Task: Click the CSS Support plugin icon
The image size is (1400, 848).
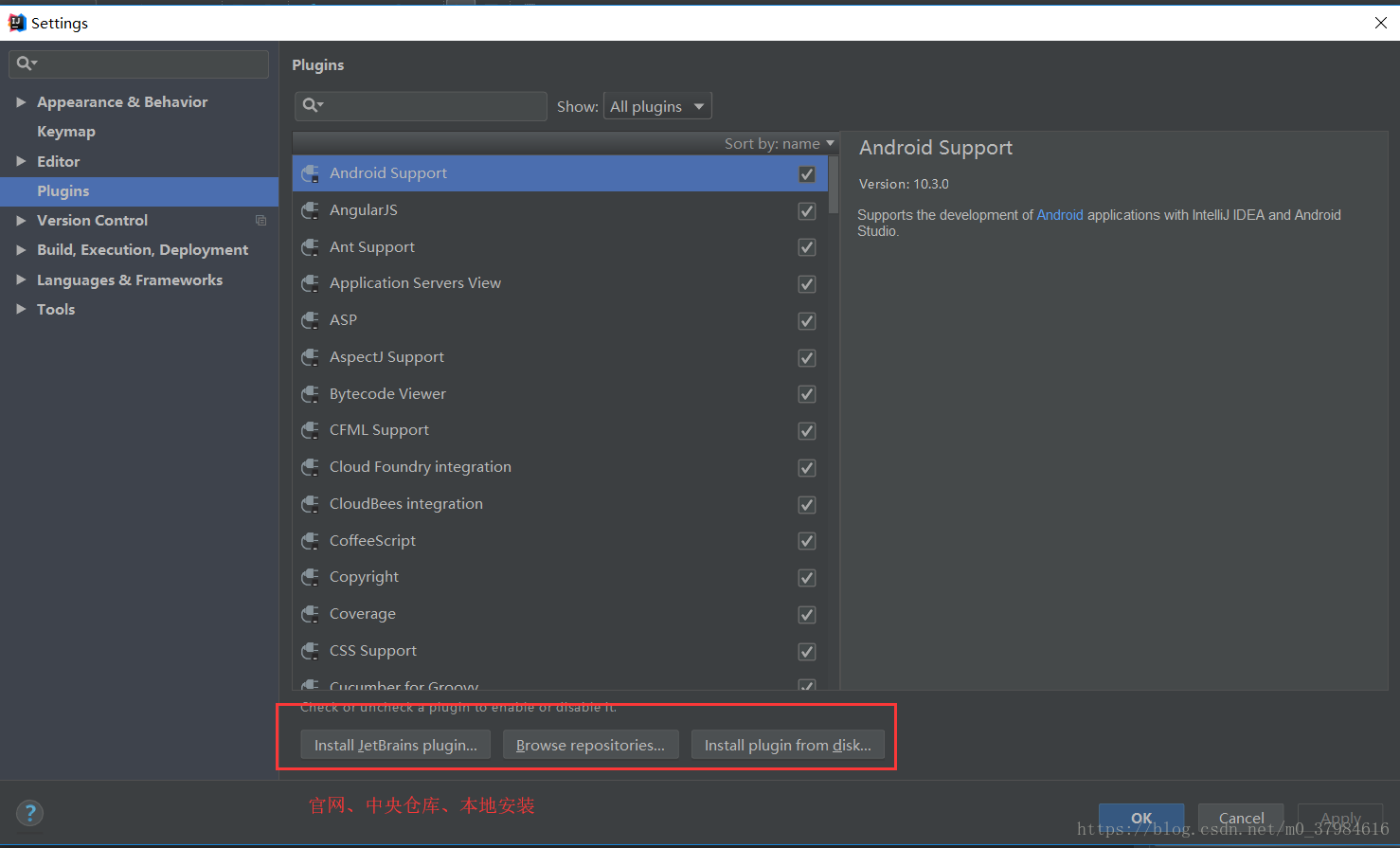Action: click(x=310, y=651)
